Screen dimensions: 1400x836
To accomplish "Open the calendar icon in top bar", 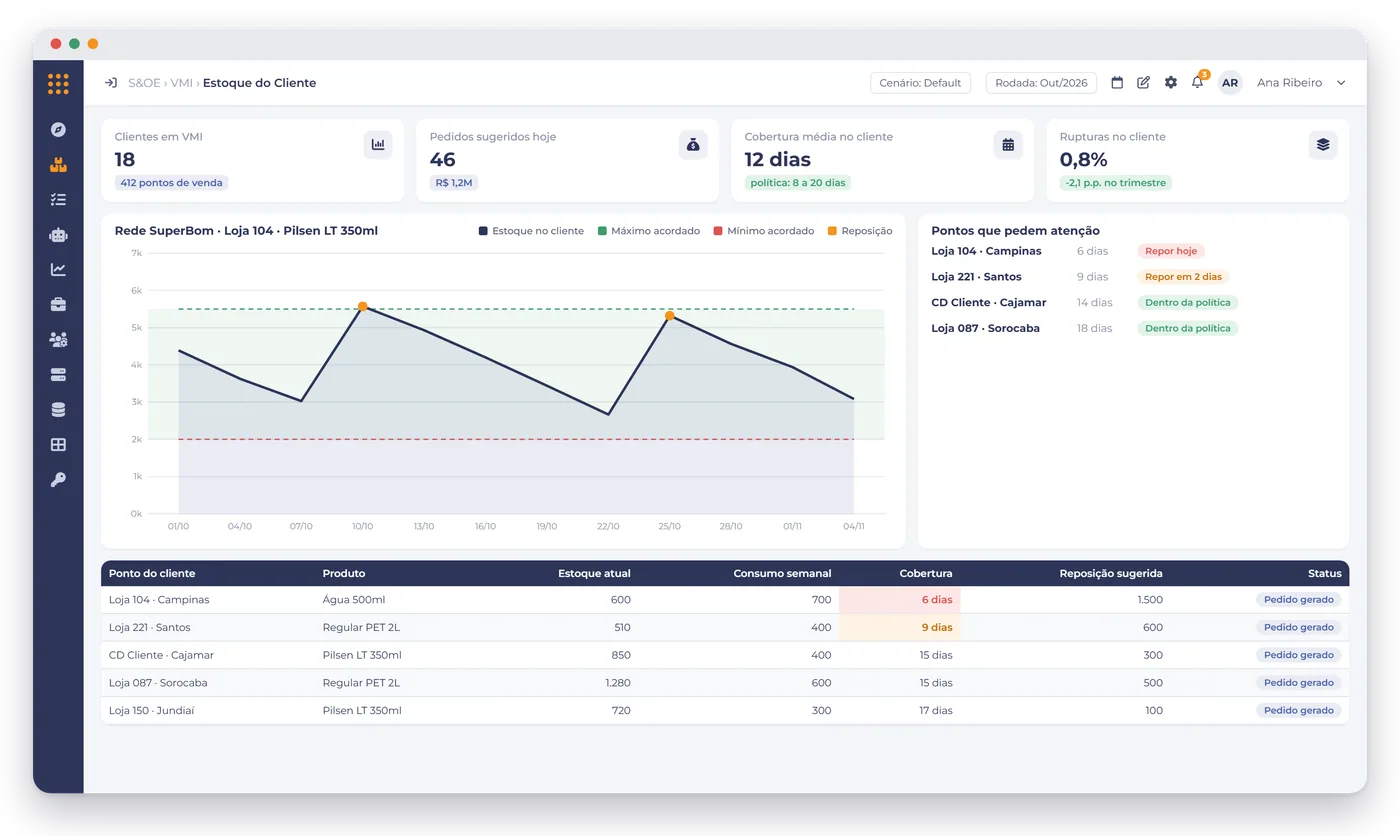I will coord(1118,83).
